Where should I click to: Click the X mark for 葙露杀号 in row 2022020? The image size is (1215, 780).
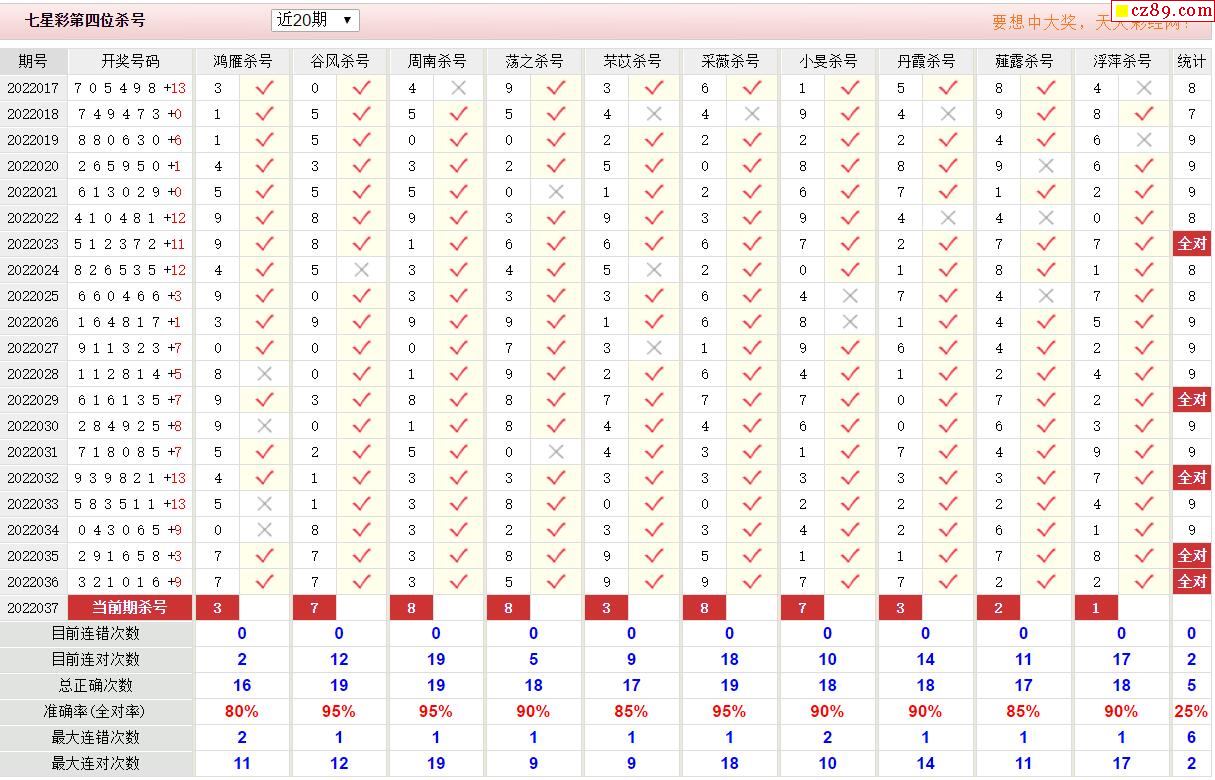(1046, 166)
